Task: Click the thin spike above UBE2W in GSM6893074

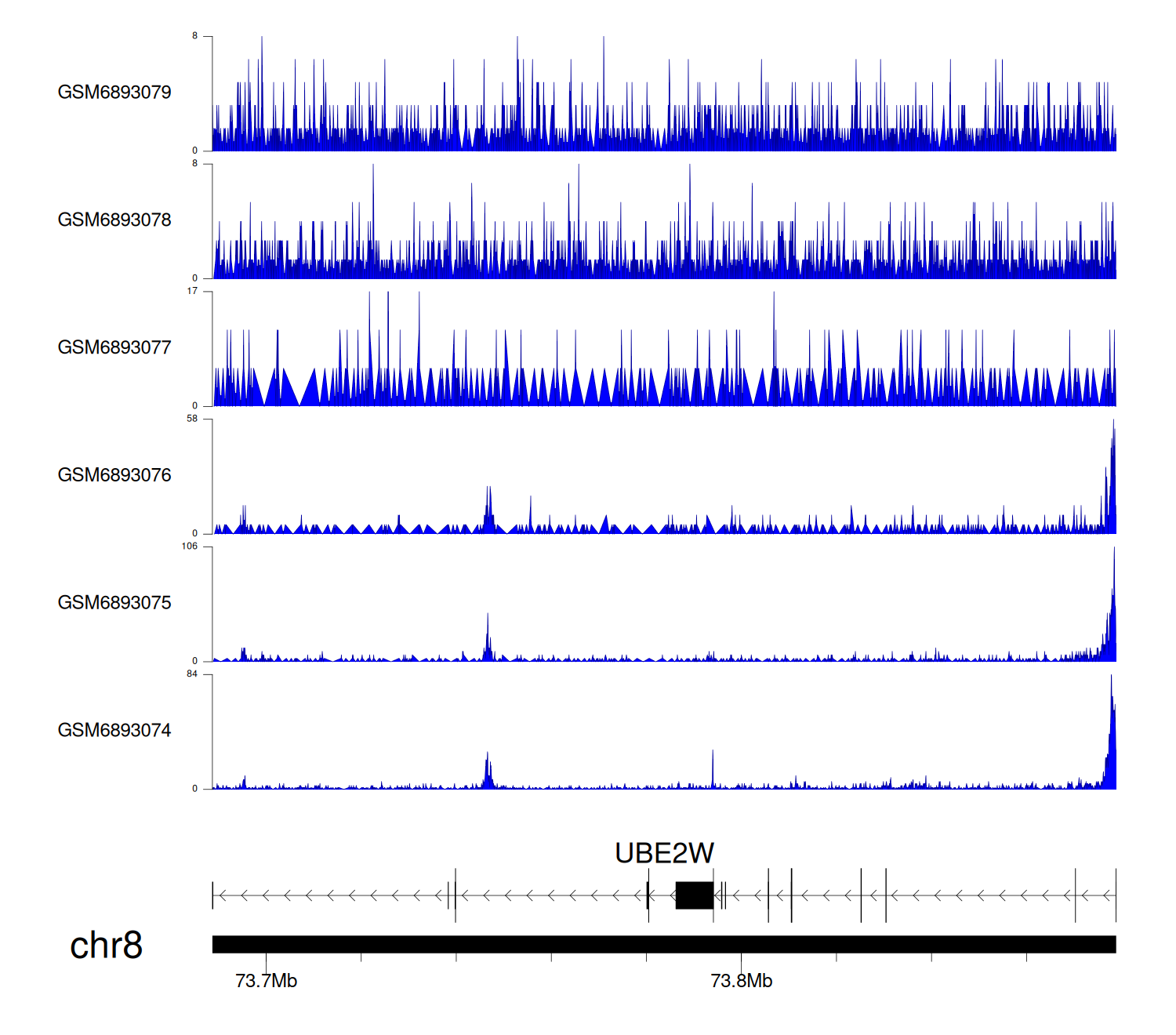Action: click(713, 768)
